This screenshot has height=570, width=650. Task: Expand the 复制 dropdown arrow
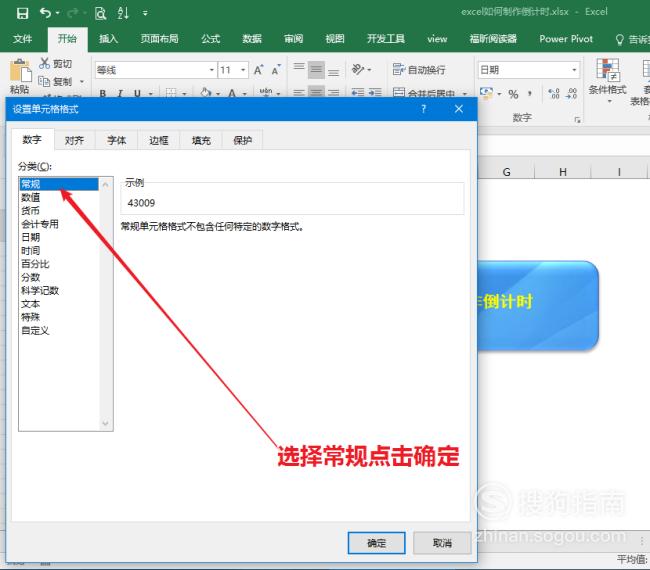(82, 81)
